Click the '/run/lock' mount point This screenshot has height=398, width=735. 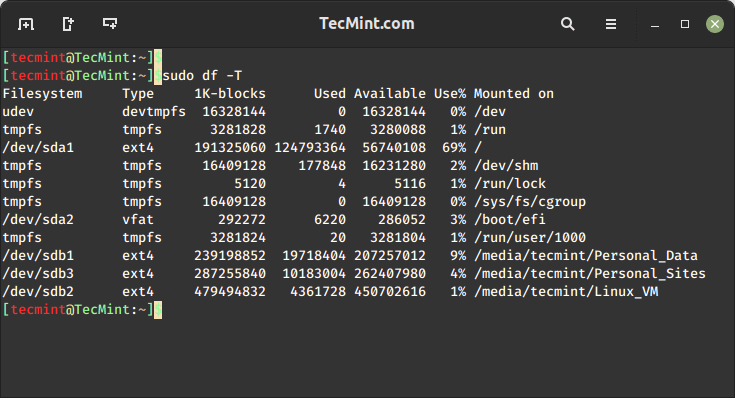510,183
